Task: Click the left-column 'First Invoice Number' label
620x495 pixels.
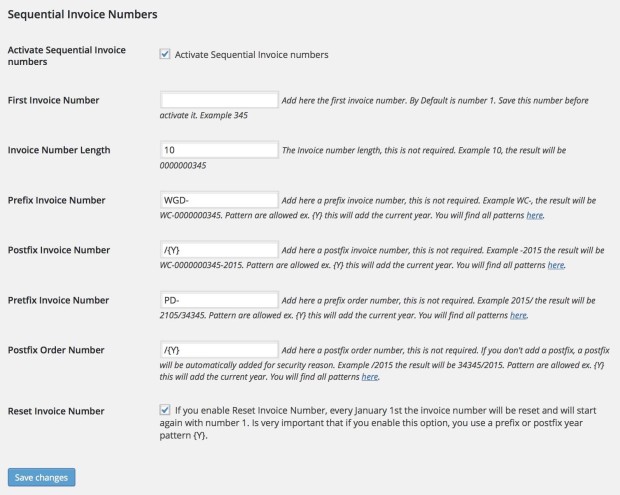Action: point(53,100)
